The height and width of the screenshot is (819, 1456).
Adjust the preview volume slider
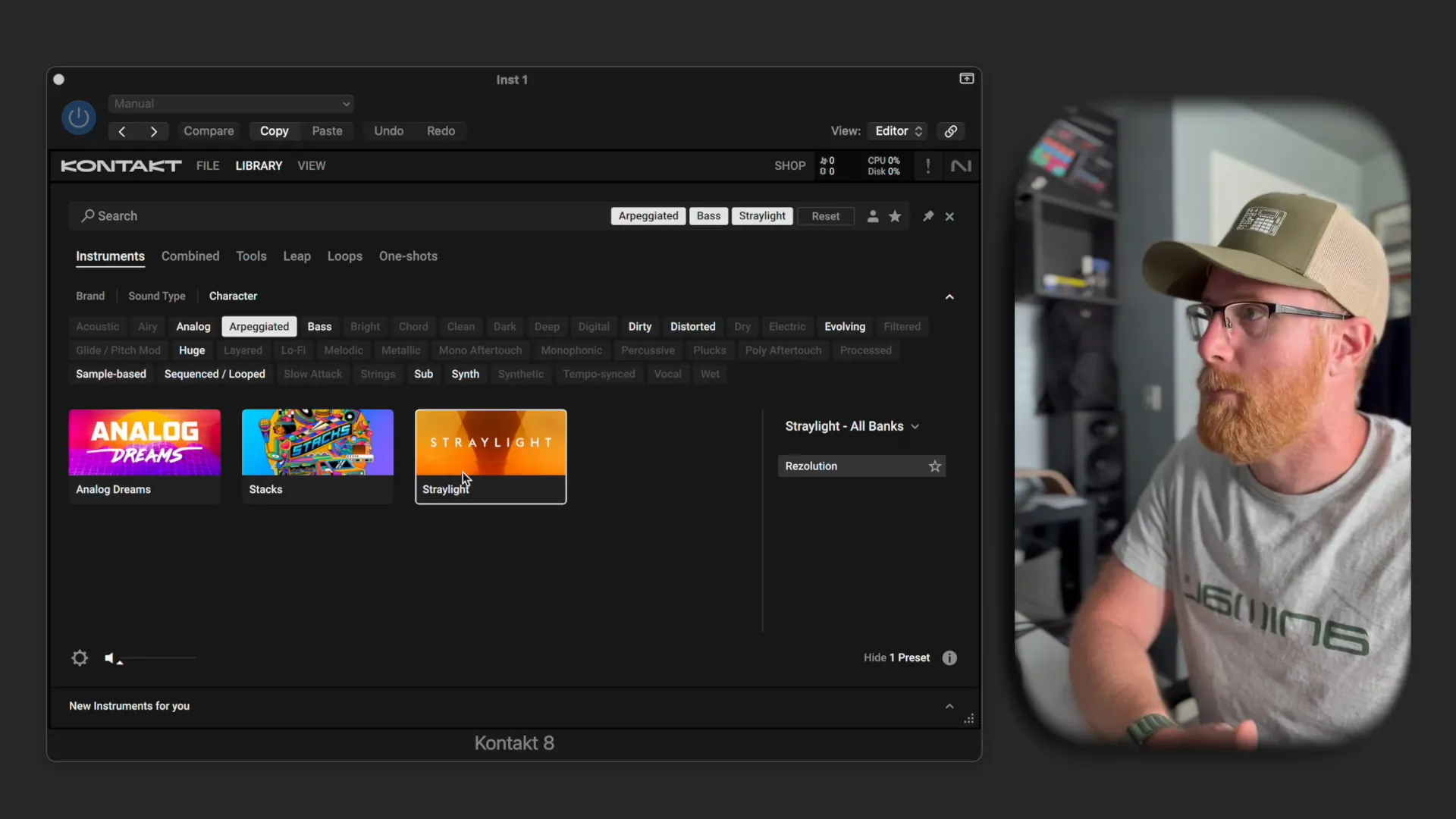[157, 658]
